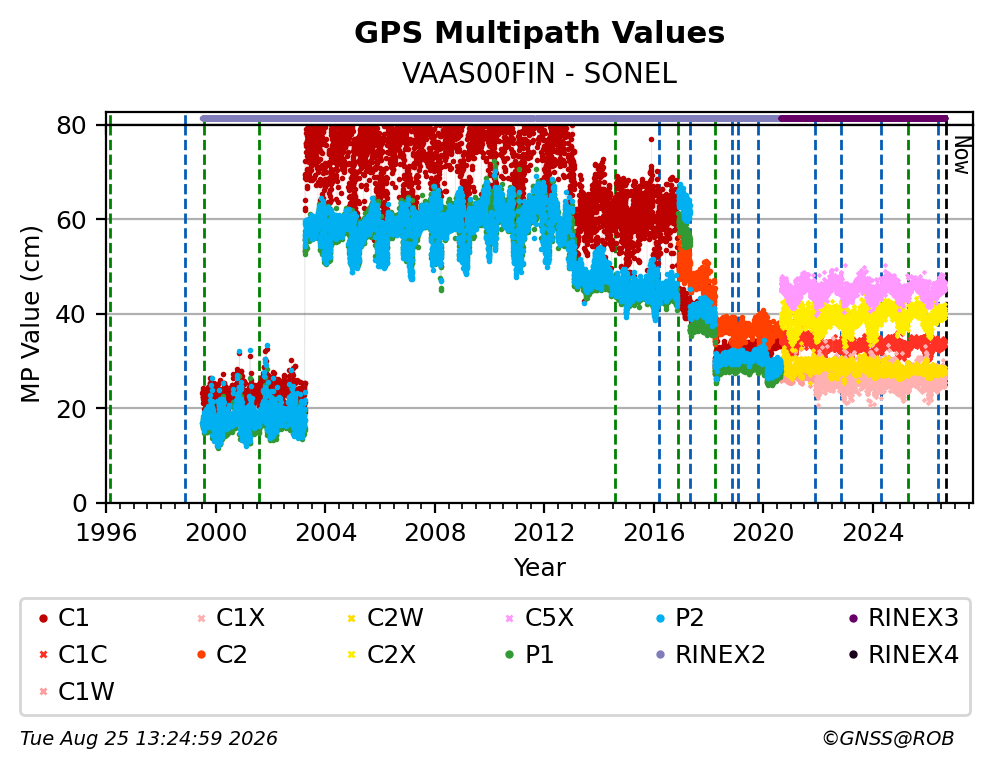992x769 pixels.
Task: Click the RINEX3 legend entry
Action: coord(903,618)
